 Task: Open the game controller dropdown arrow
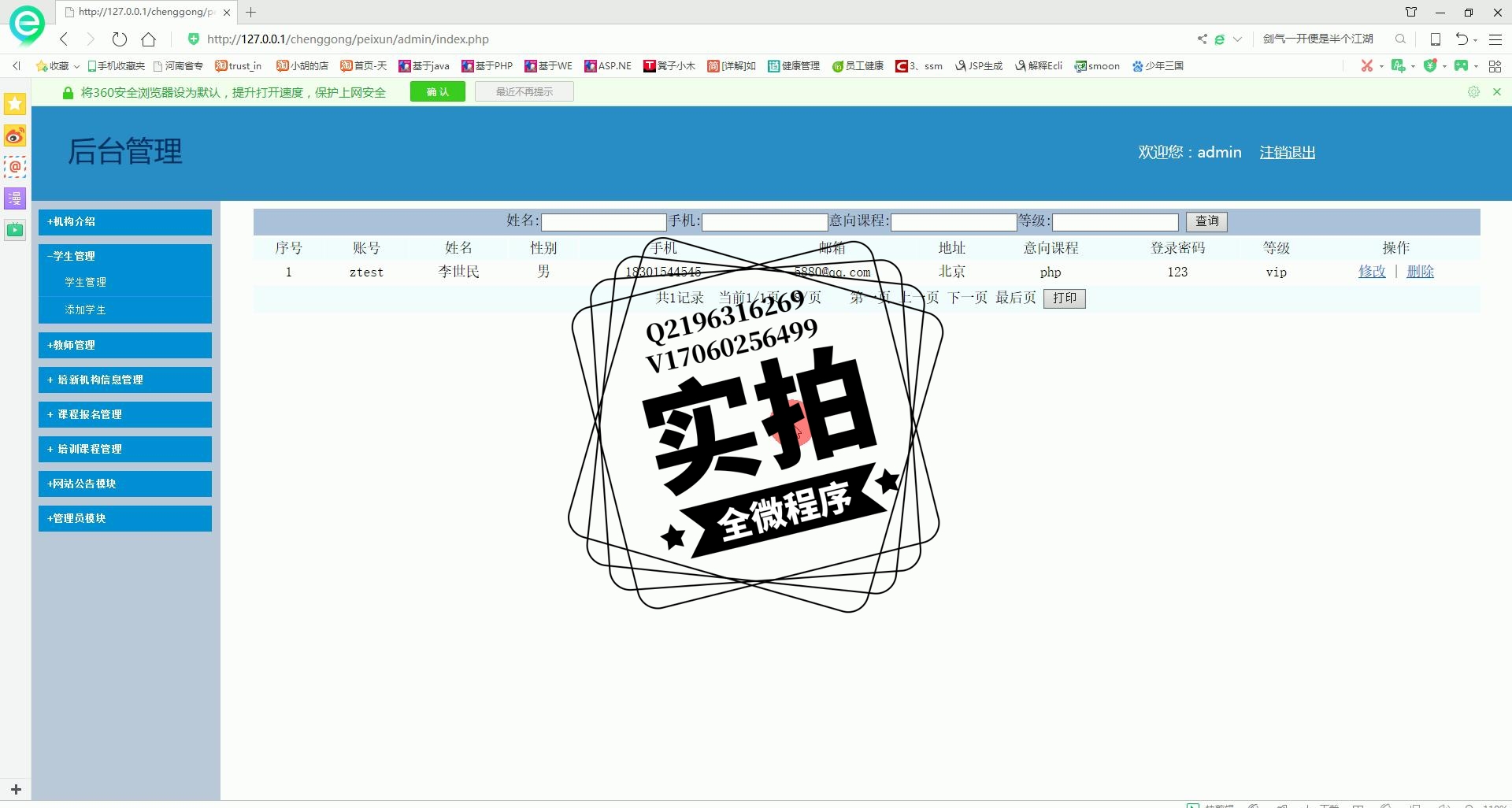click(1476, 66)
